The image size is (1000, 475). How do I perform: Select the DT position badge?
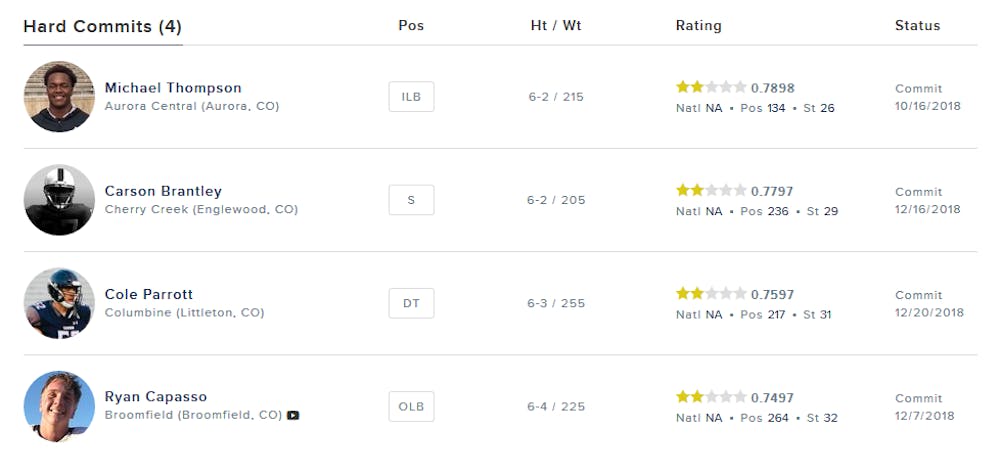click(x=411, y=303)
